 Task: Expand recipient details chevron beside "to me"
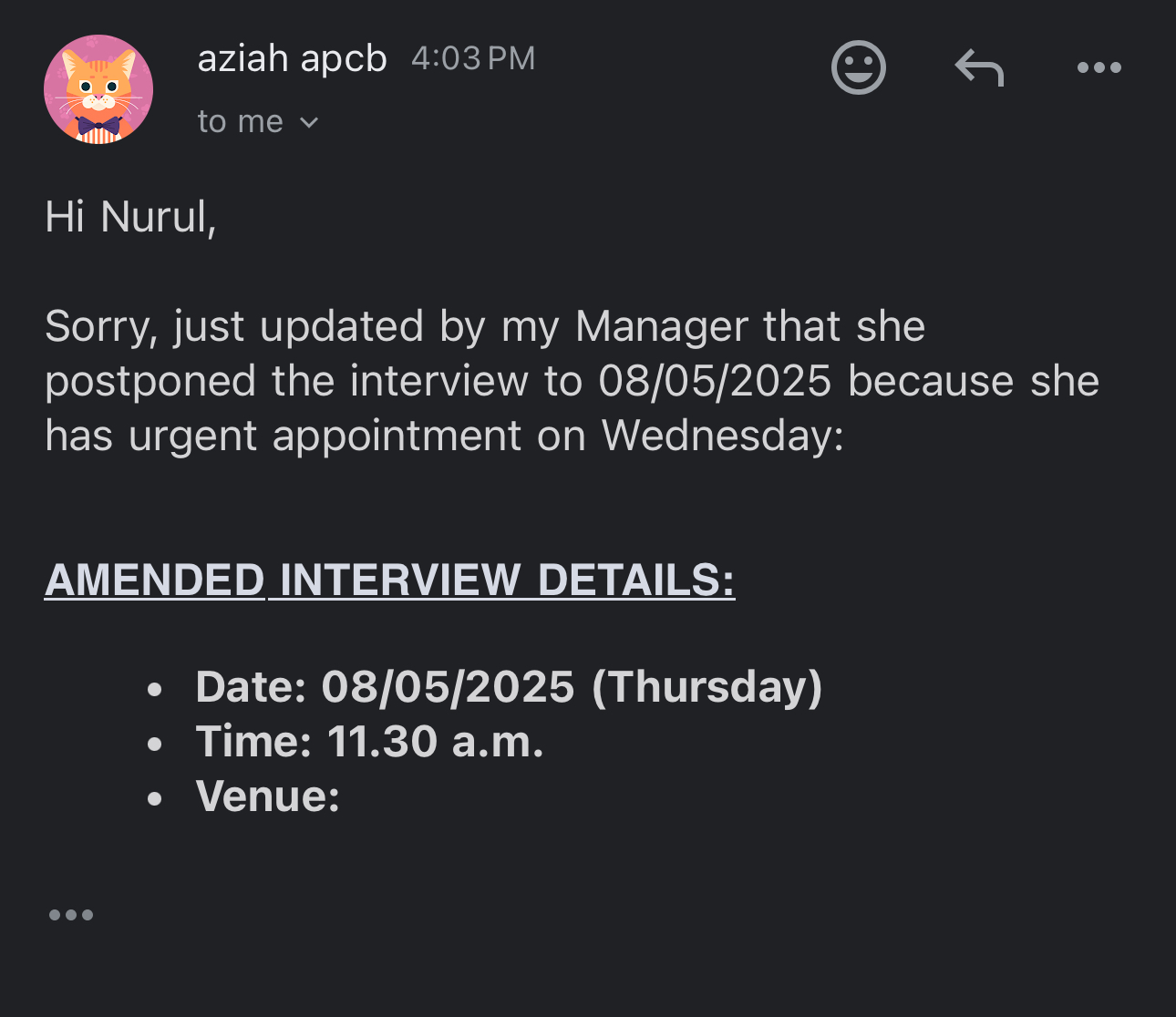point(309,123)
